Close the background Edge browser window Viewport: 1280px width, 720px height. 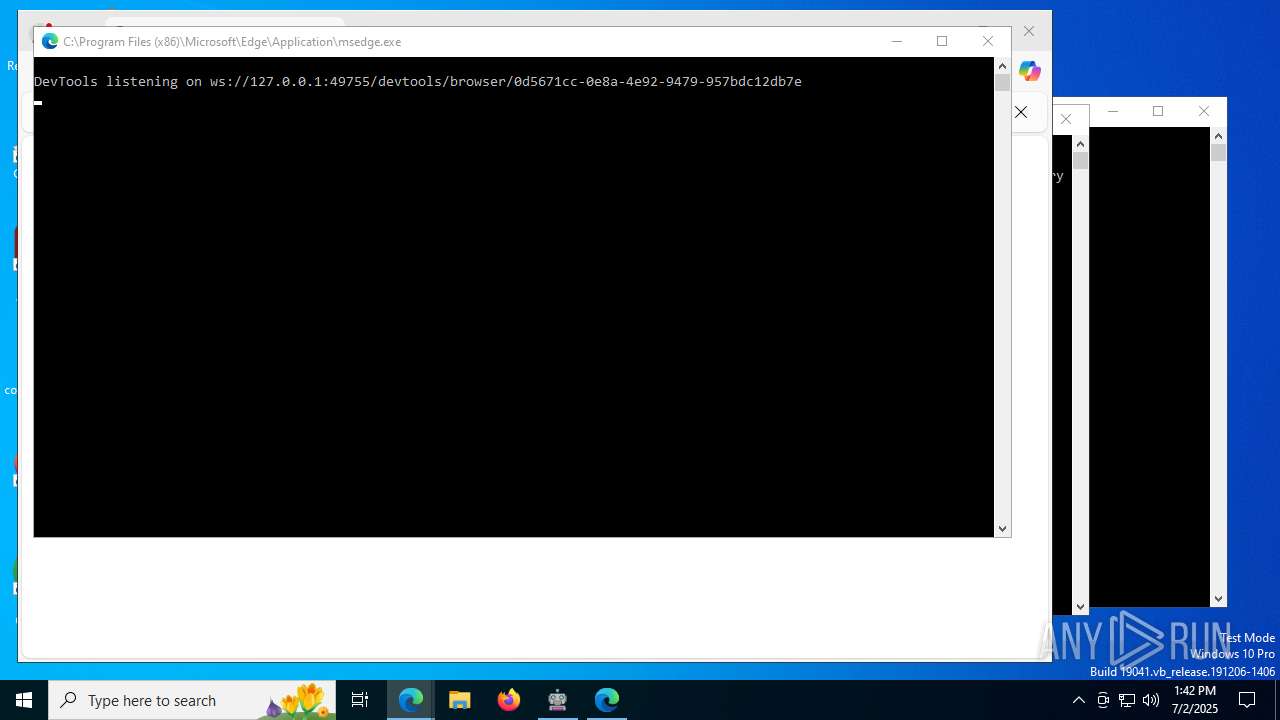point(1029,32)
